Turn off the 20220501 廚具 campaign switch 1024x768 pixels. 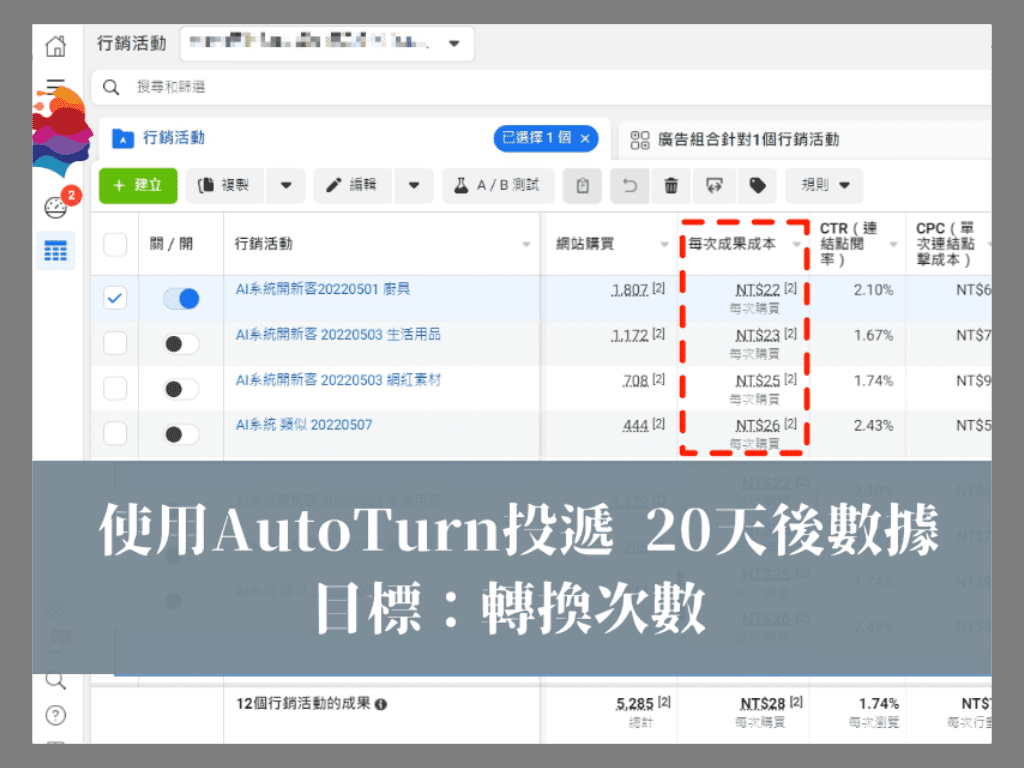pos(181,298)
